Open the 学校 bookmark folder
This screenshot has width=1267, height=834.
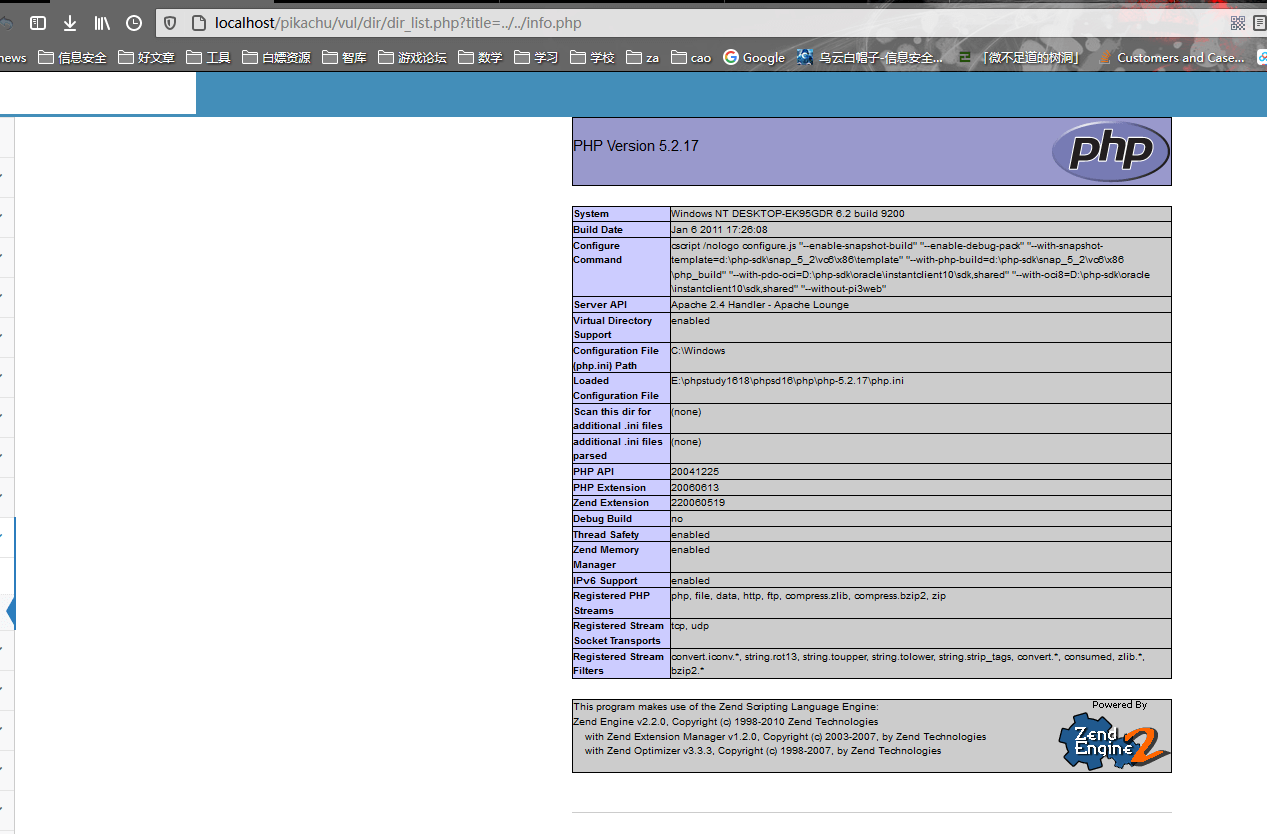[593, 58]
